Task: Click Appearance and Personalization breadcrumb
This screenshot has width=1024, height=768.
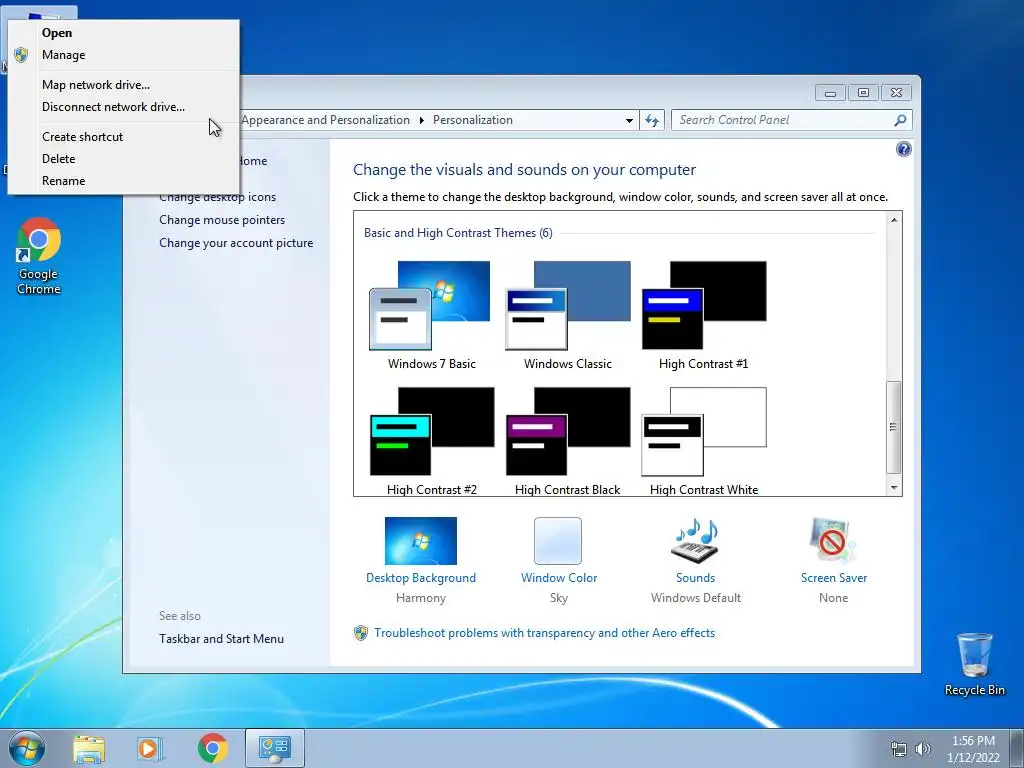Action: tap(325, 120)
